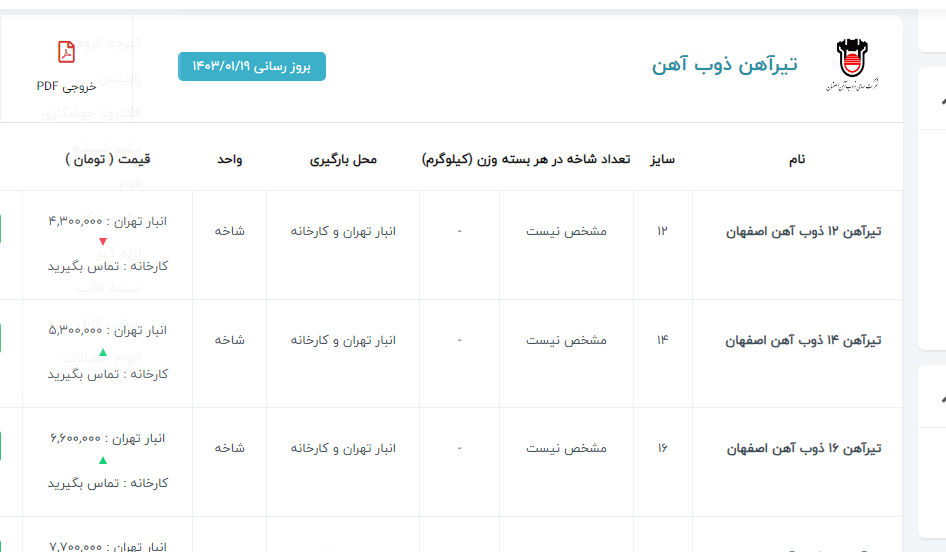Click the red PDF file icon
The width and height of the screenshot is (946, 552).
66,52
